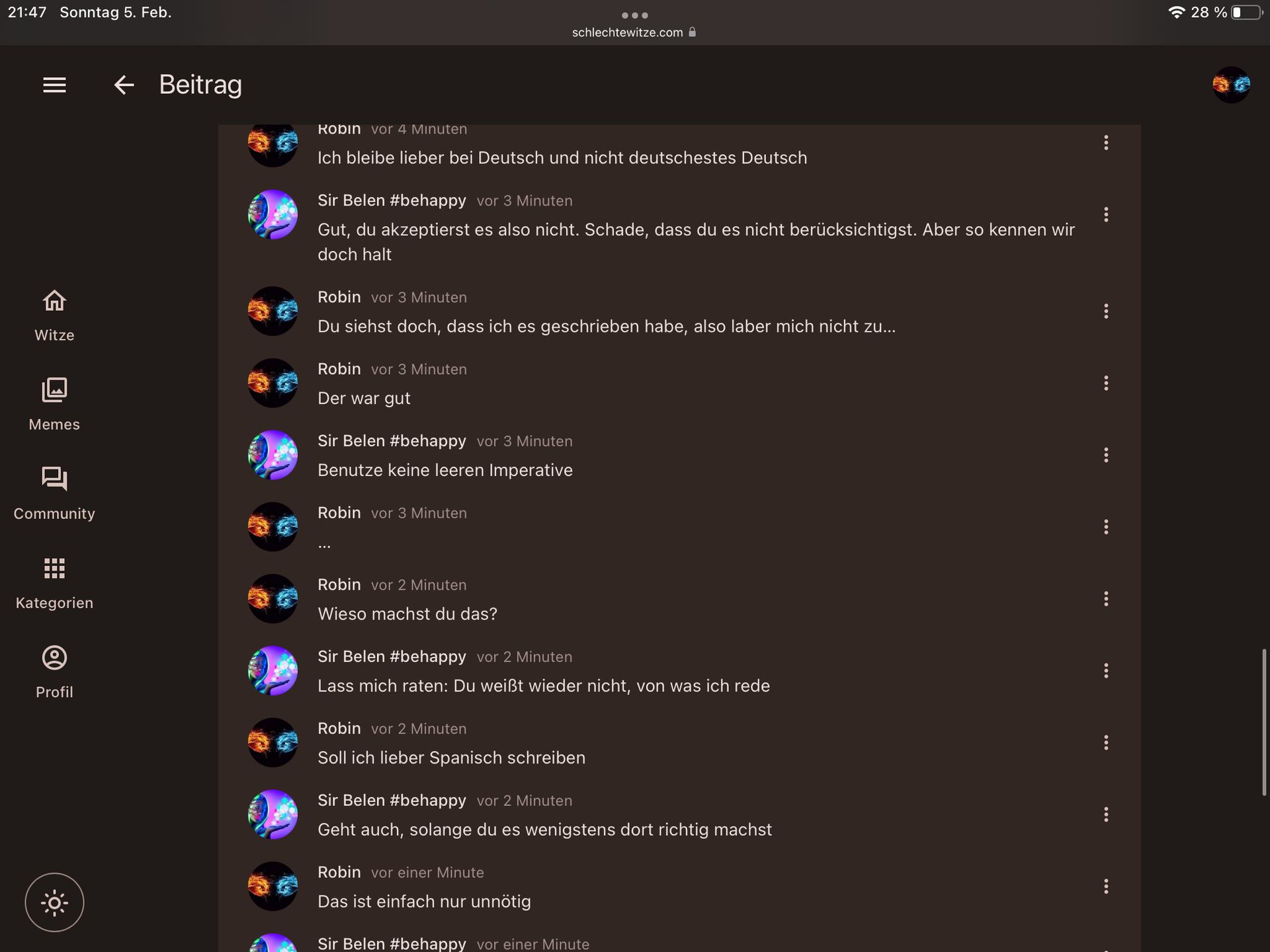Open options for 'Der war gut' comment
Viewport: 1270px width, 952px height.
pos(1106,383)
